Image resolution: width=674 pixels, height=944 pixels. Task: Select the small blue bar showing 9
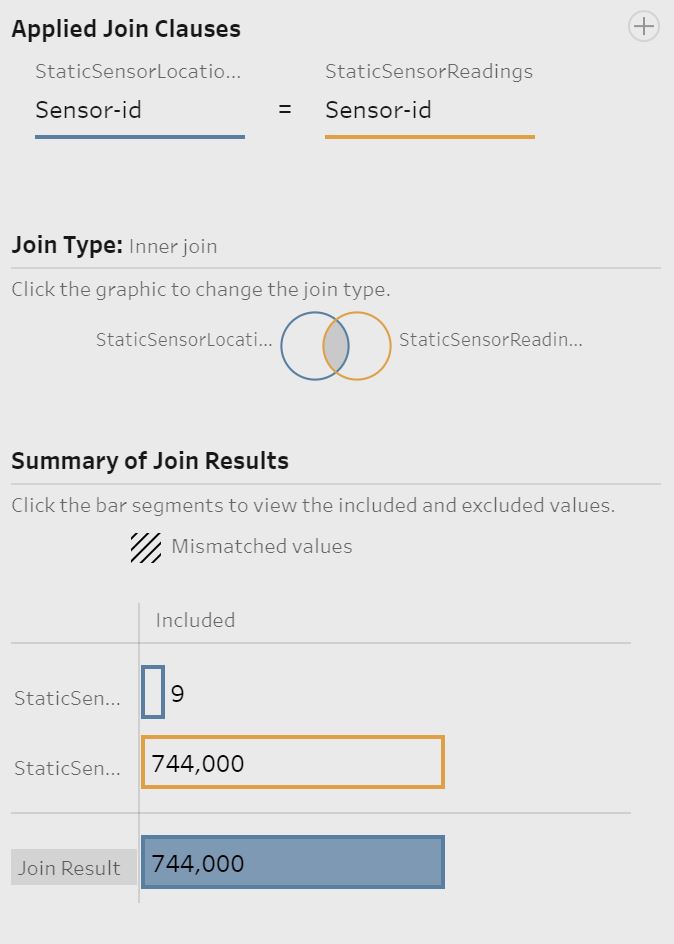pos(153,692)
